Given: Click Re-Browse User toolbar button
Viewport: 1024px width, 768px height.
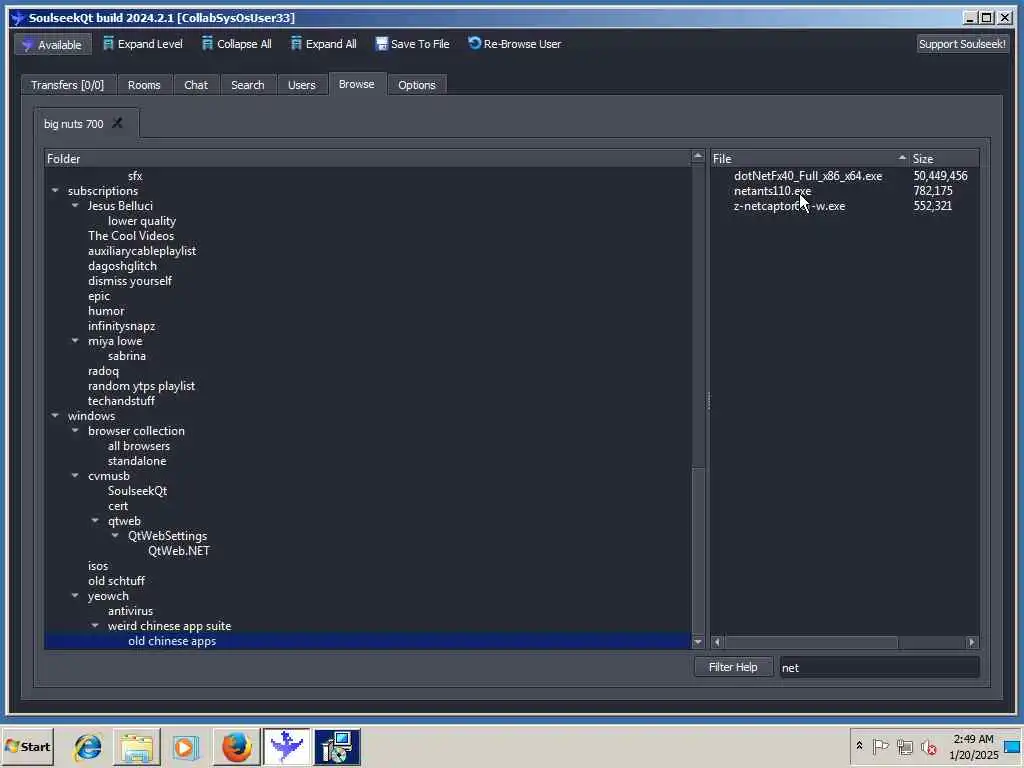Looking at the screenshot, I should (x=515, y=44).
